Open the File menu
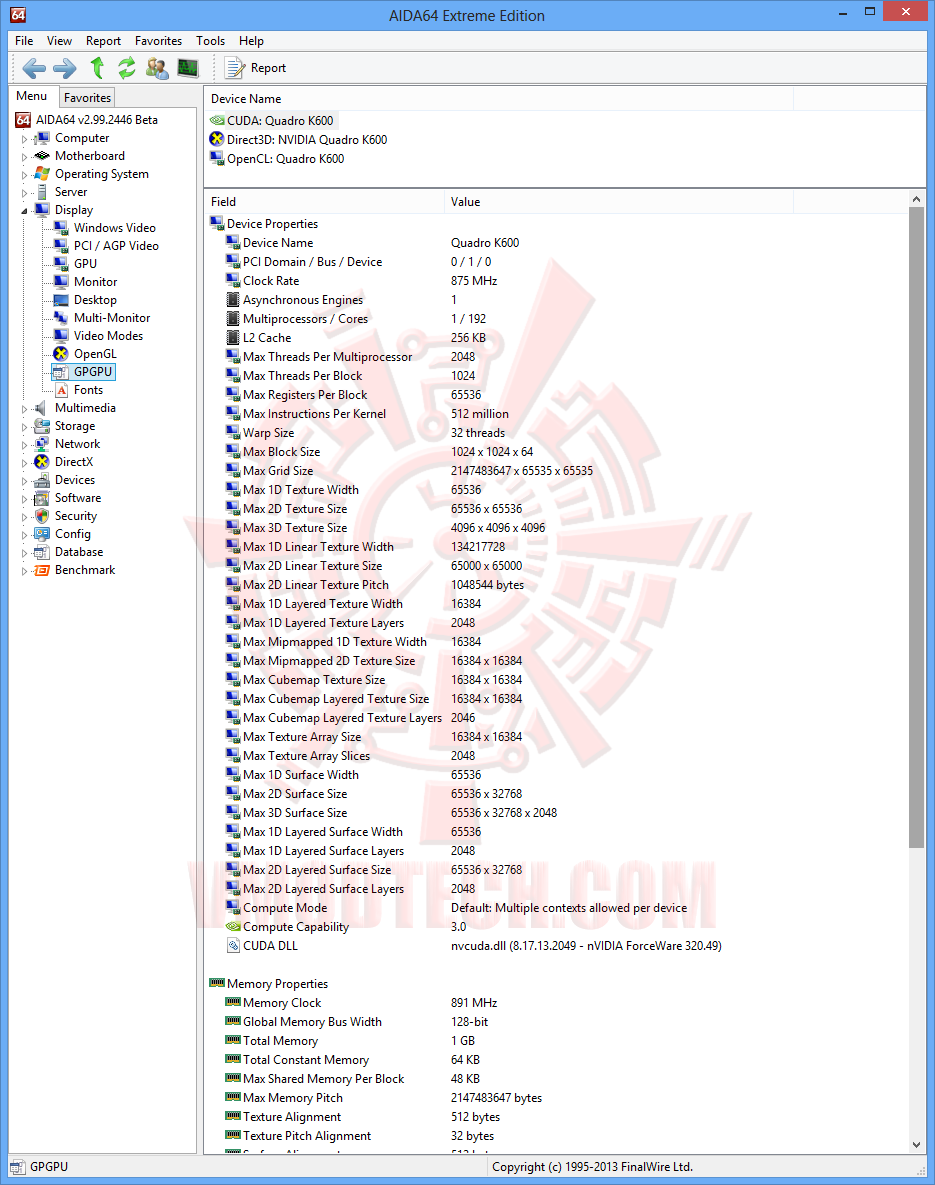This screenshot has width=935, height=1185. [24, 41]
